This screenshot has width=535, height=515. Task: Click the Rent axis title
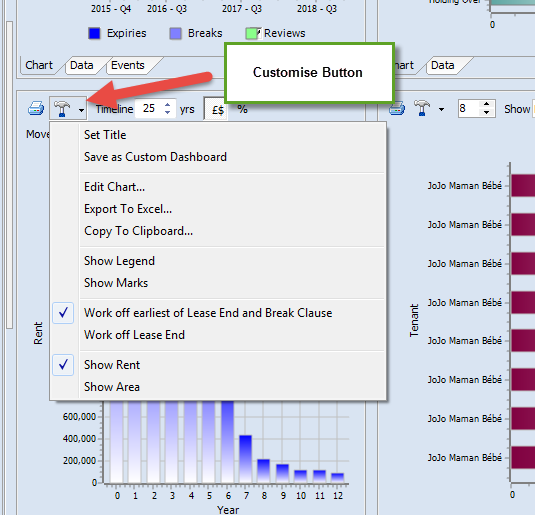point(38,333)
